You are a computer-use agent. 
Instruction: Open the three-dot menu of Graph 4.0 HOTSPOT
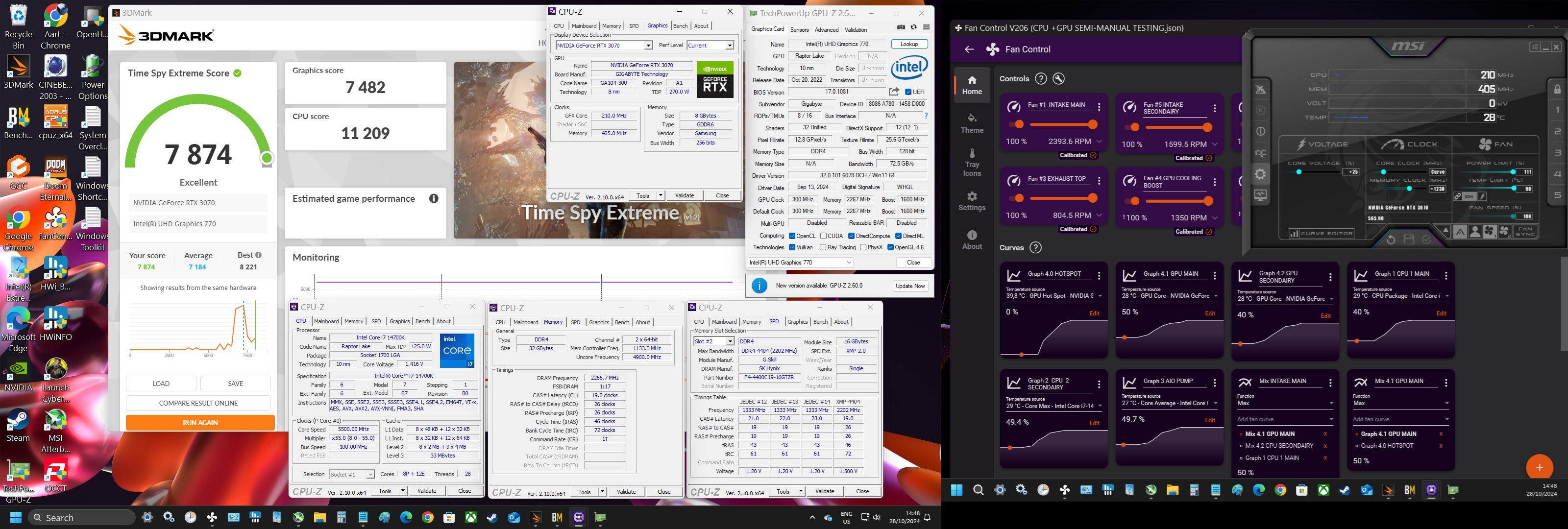pyautogui.click(x=1099, y=276)
